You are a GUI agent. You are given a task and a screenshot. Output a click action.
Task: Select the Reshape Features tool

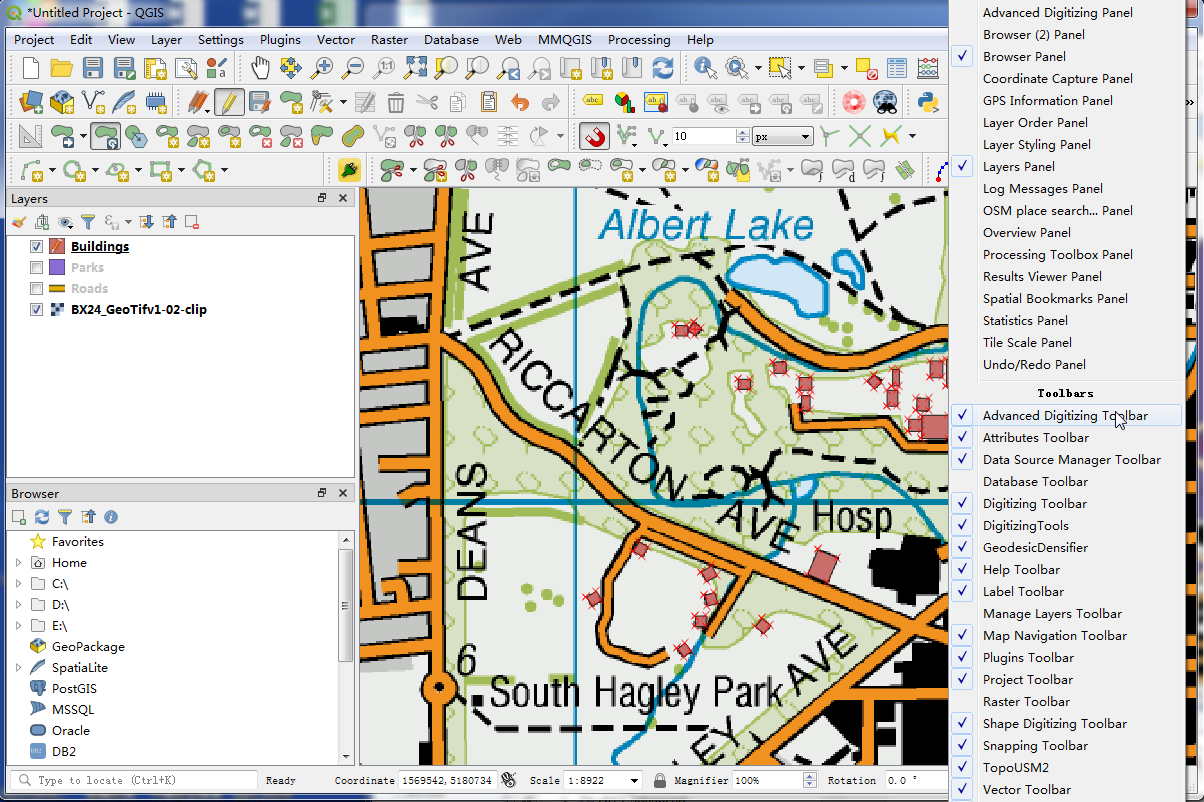(322, 136)
